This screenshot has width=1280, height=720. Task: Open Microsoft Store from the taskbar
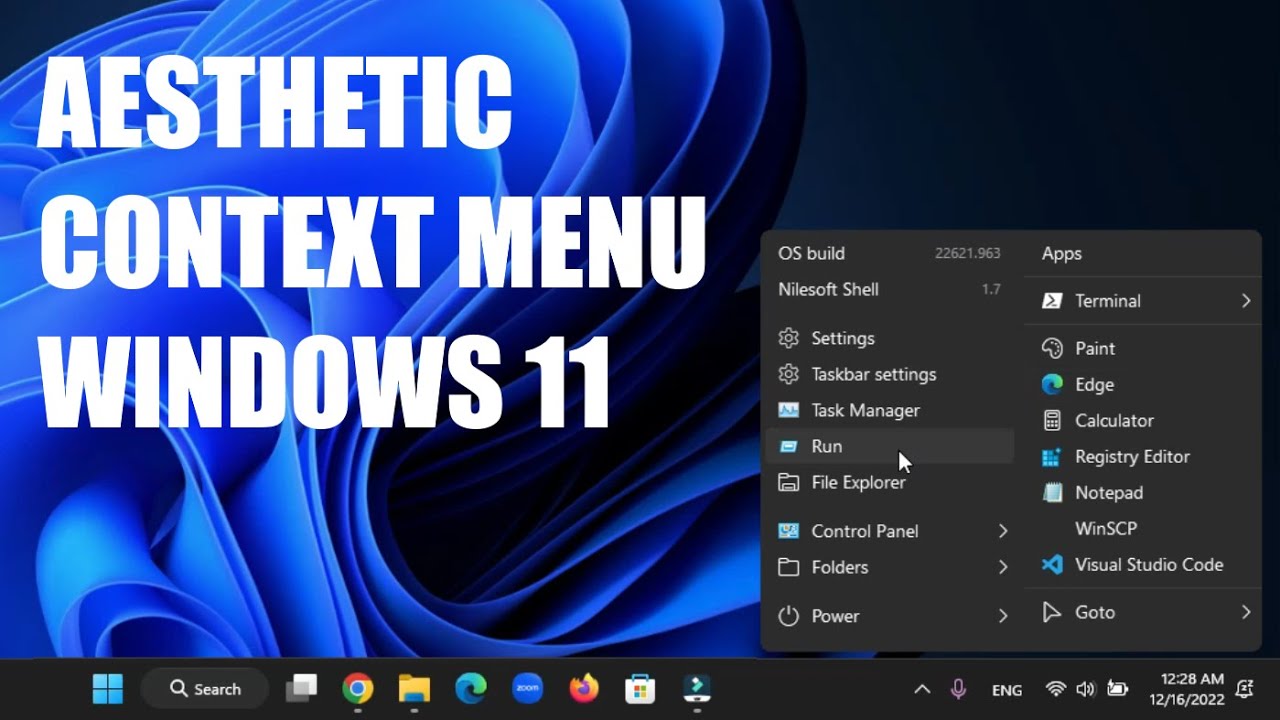click(x=640, y=688)
